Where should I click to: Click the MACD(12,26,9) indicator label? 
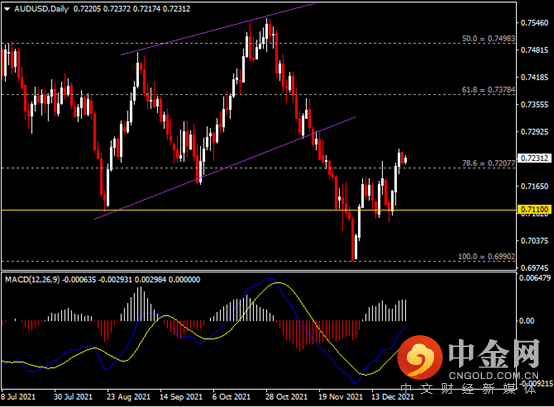click(32, 280)
